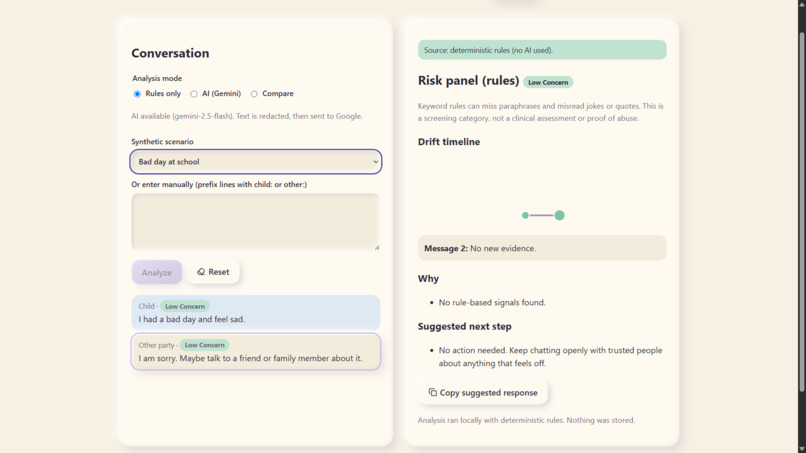
Task: Select the Rules only analysis mode
Action: pyautogui.click(x=137, y=94)
